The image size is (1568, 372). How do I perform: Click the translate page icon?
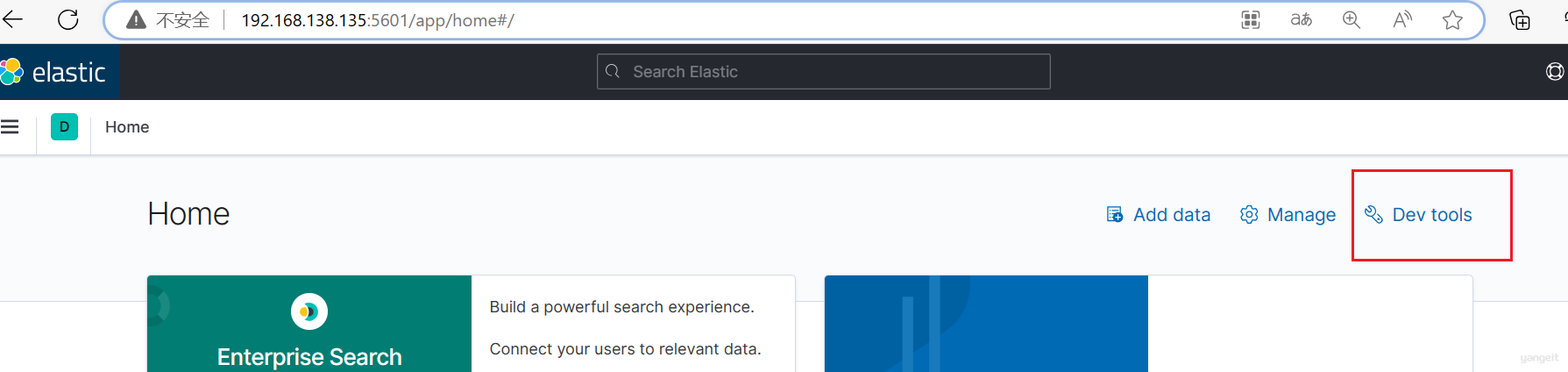tap(1302, 20)
